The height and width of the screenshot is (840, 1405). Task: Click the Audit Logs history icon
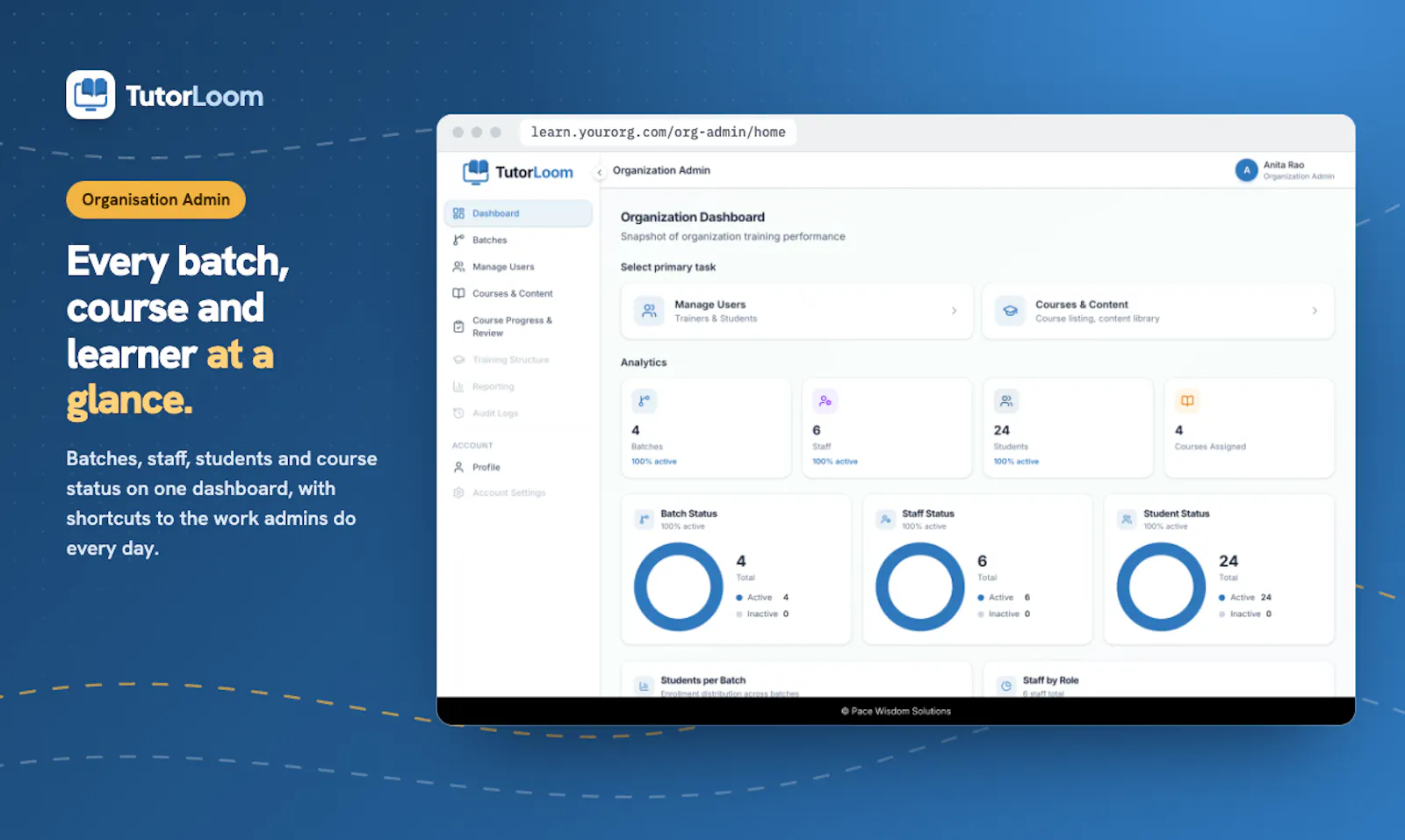coord(458,413)
